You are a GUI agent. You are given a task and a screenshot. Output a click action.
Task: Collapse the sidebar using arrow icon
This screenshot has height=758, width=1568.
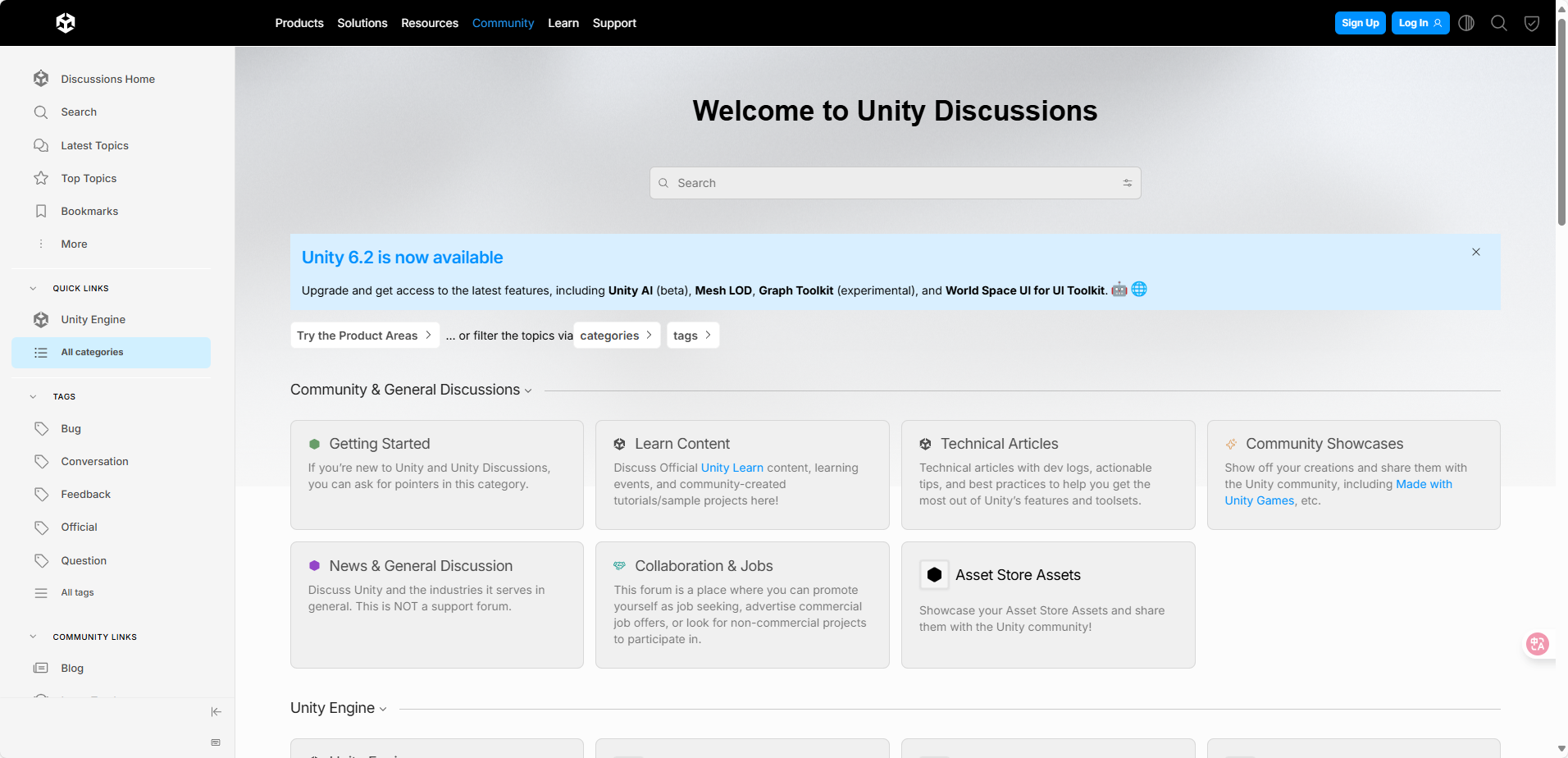point(216,711)
